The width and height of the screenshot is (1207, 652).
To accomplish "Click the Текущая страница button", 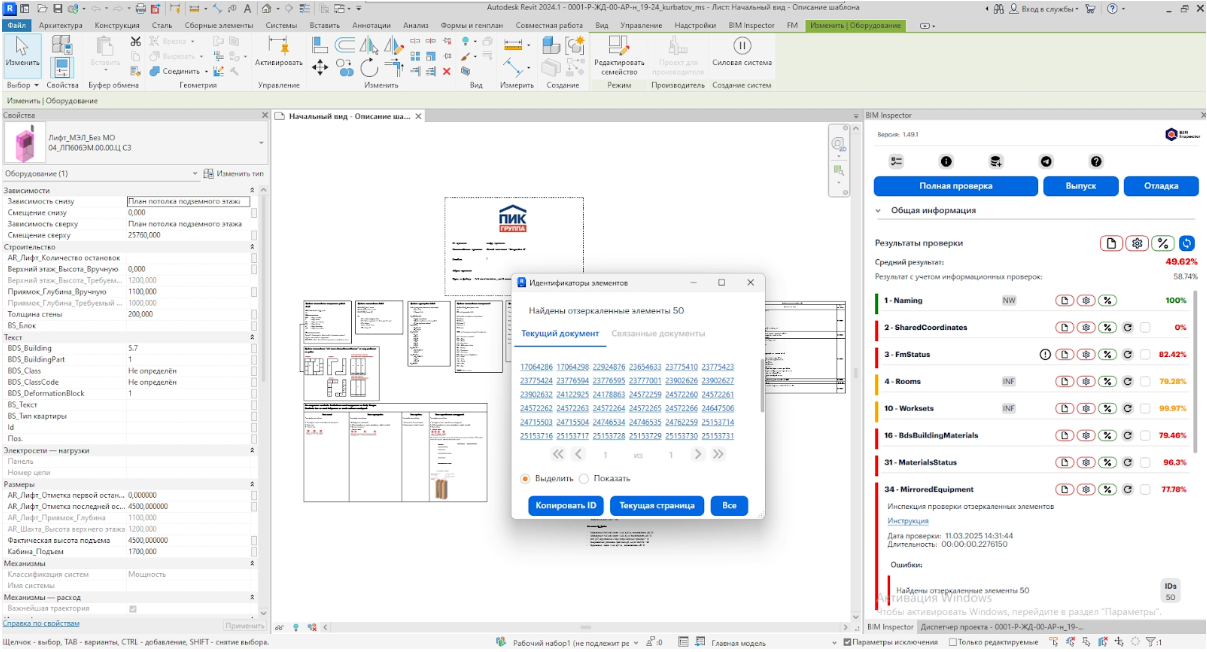I will 657,506.
